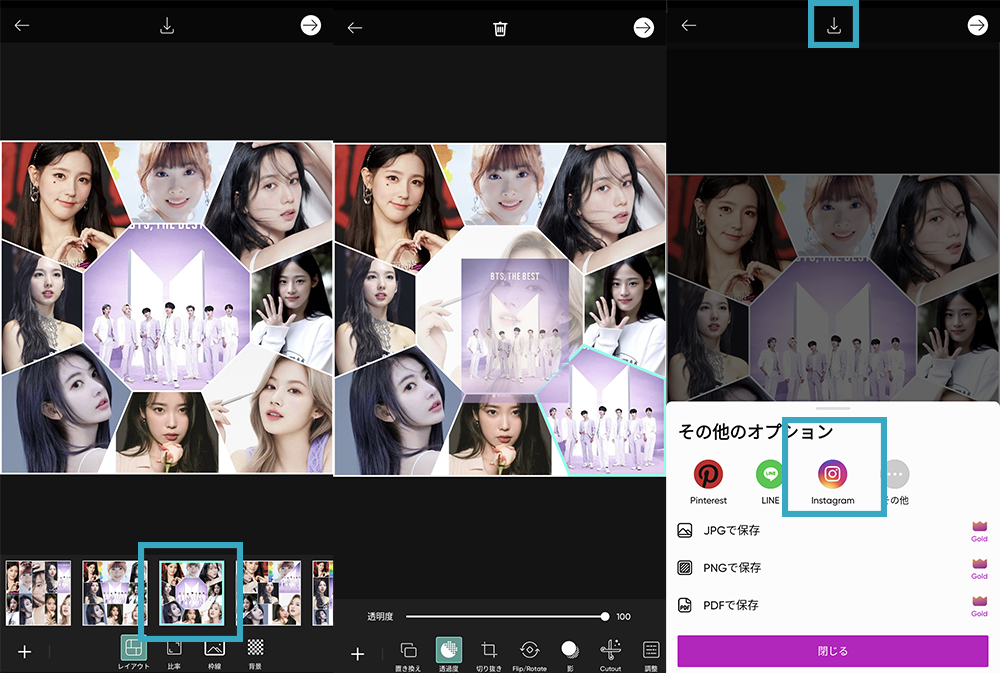Tap the 置き換え (Replace) icon
Viewport: 1000px width, 673px height.
(x=408, y=652)
